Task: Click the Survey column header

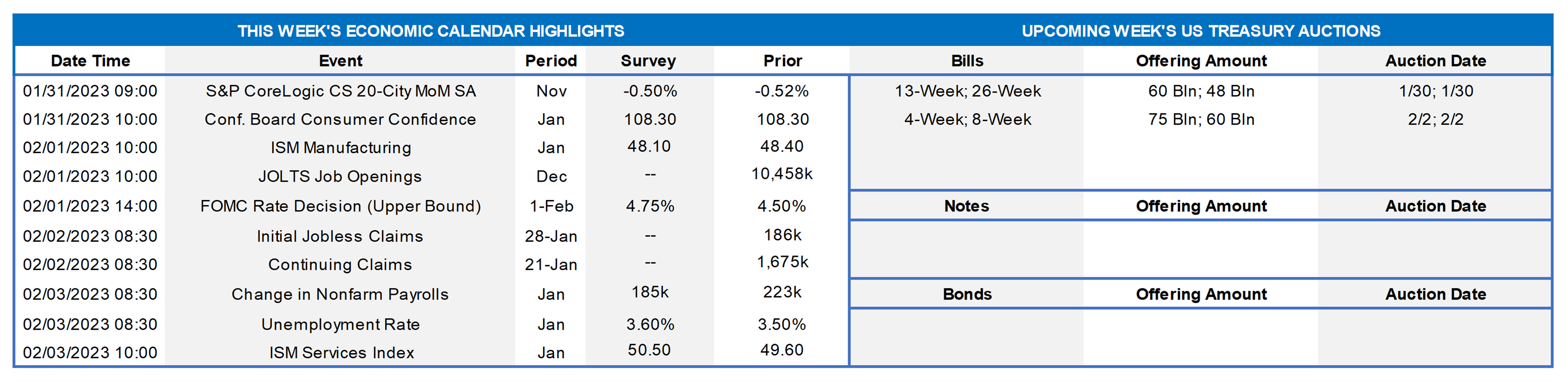Action: tap(648, 61)
